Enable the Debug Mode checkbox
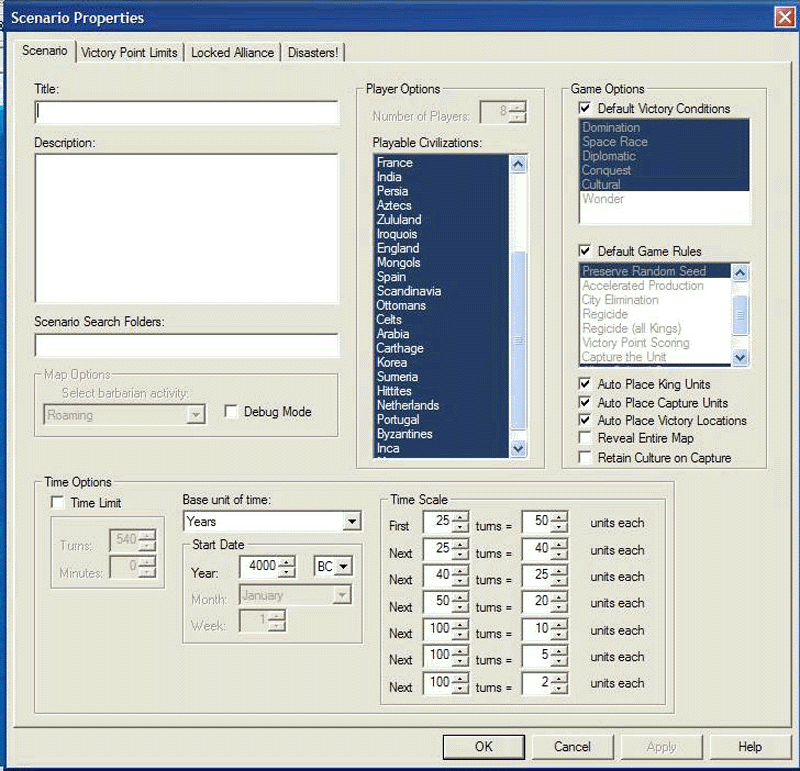The image size is (800, 771). coord(231,412)
